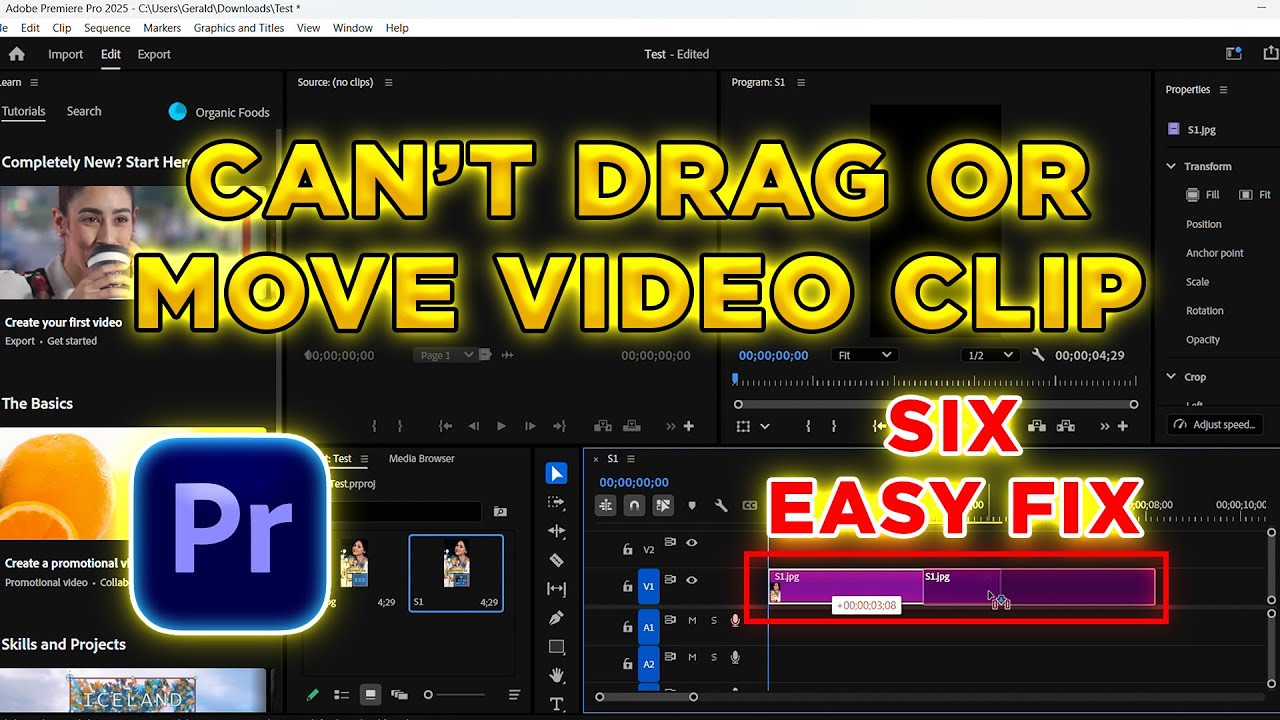This screenshot has width=1280, height=720.
Task: Open Program S1 panel menu
Action: 801,83
